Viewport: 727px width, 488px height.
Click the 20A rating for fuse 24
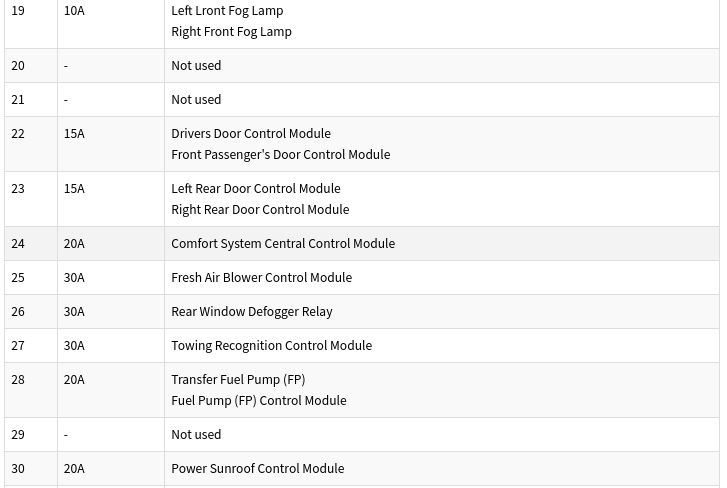tap(74, 244)
